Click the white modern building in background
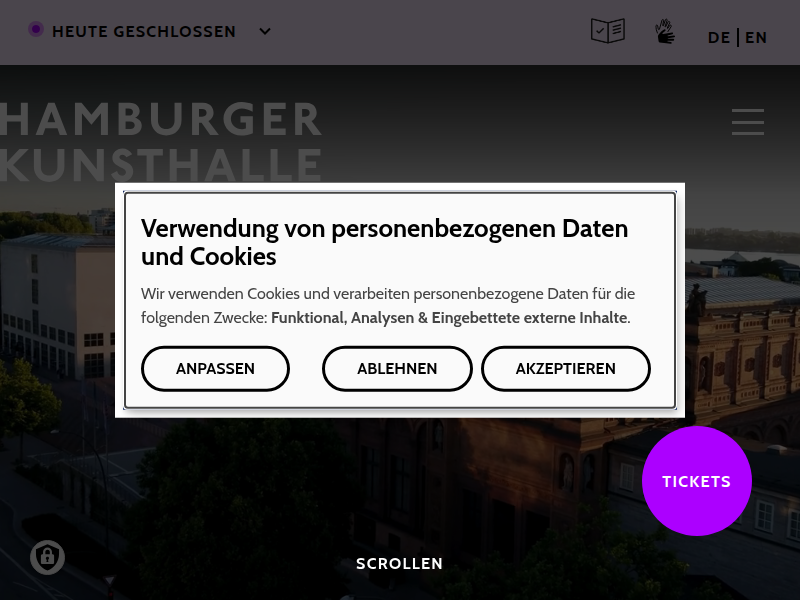 57,306
